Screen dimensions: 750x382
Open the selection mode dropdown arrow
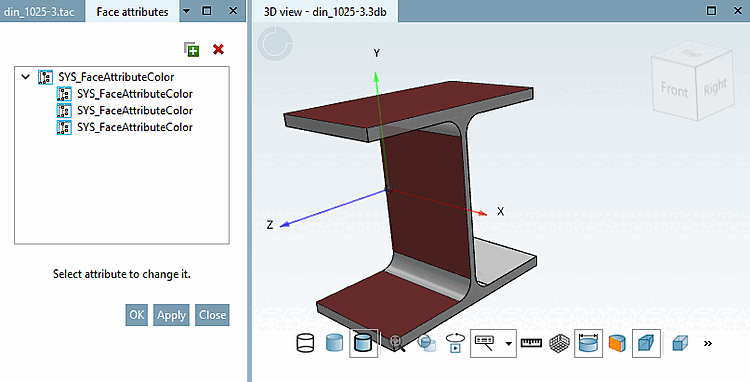coord(508,344)
